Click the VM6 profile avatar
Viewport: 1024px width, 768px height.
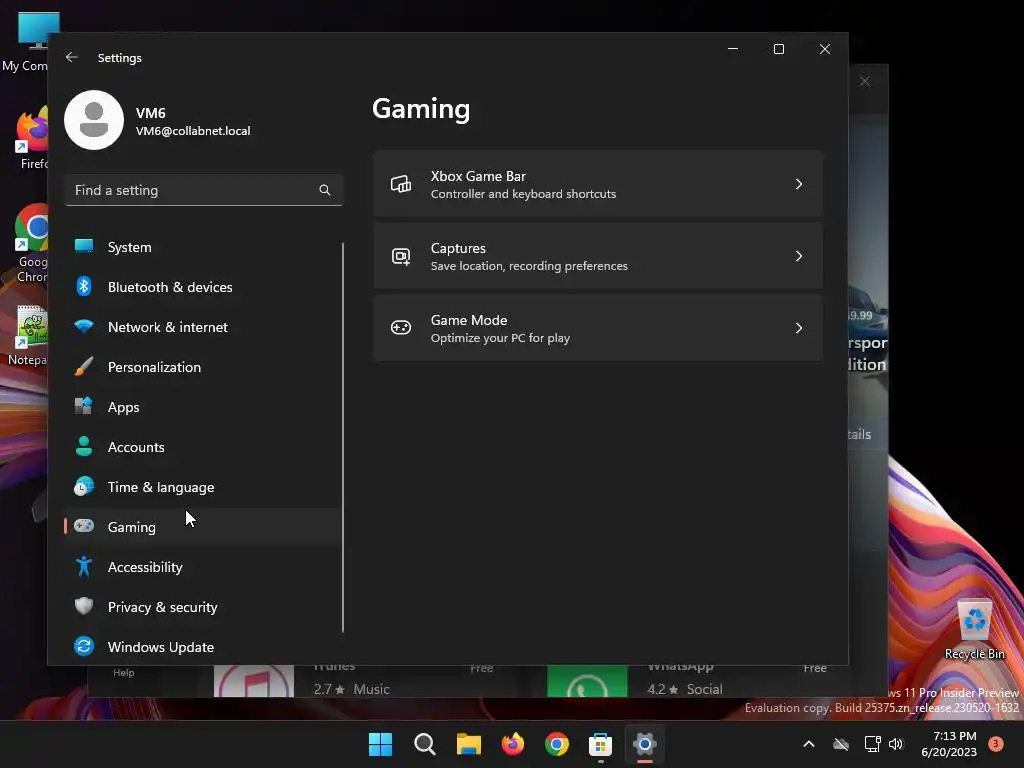tap(94, 120)
